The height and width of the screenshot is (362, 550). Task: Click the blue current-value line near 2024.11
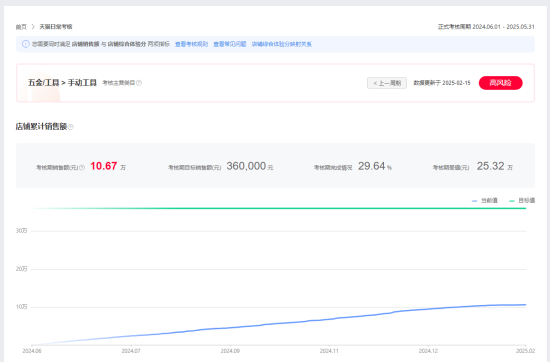point(329,319)
